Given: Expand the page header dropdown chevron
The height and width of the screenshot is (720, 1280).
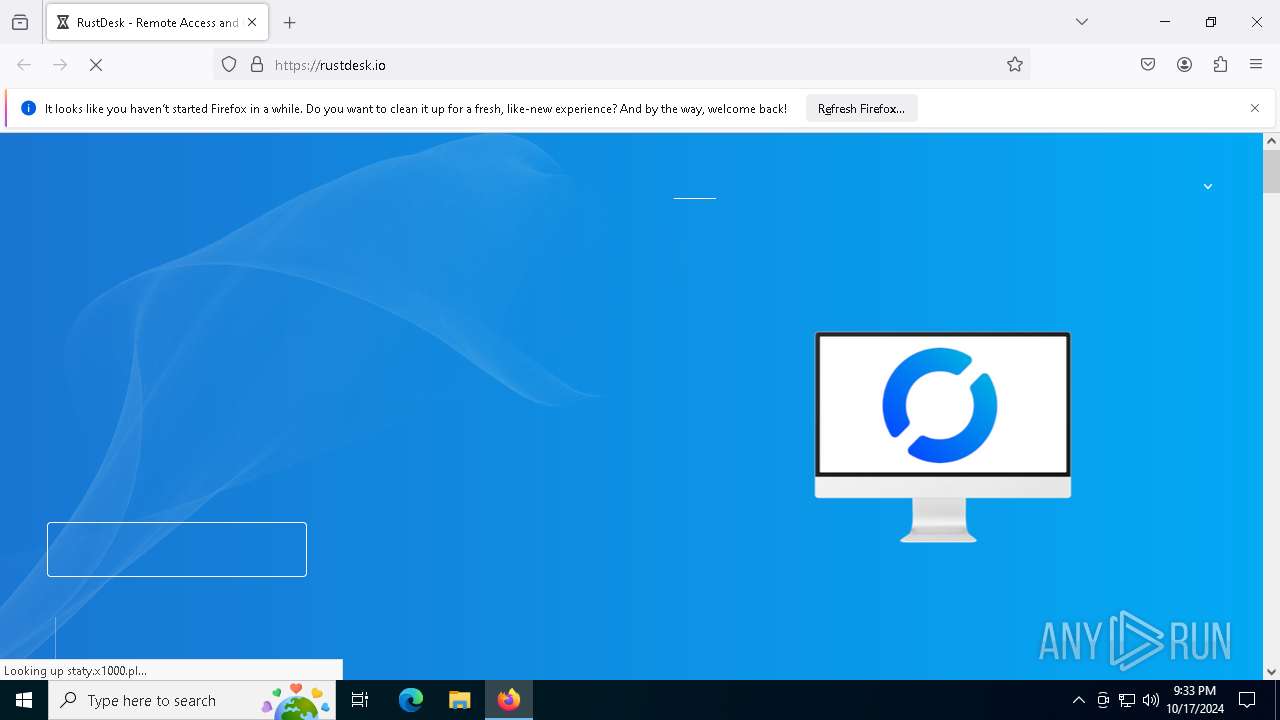Looking at the screenshot, I should click(1208, 186).
